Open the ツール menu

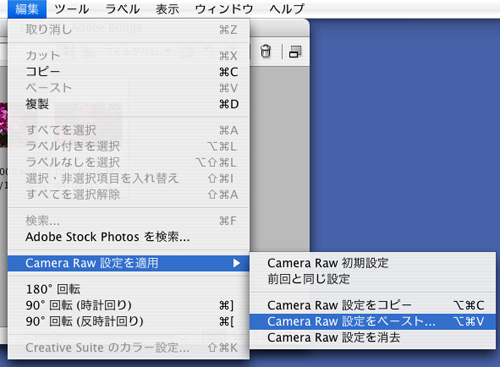(x=71, y=9)
